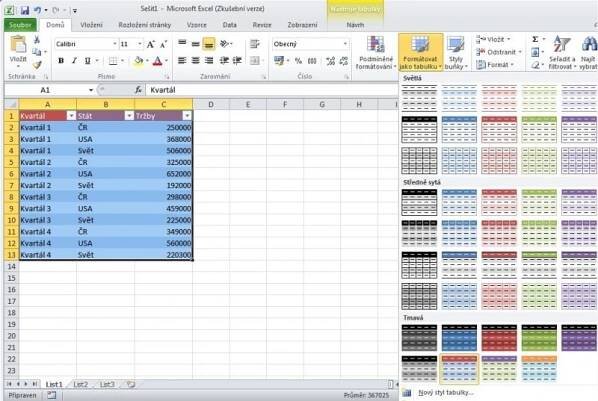Click the Paste (Vložit) clipboard icon
The height and width of the screenshot is (401, 598).
pos(18,45)
